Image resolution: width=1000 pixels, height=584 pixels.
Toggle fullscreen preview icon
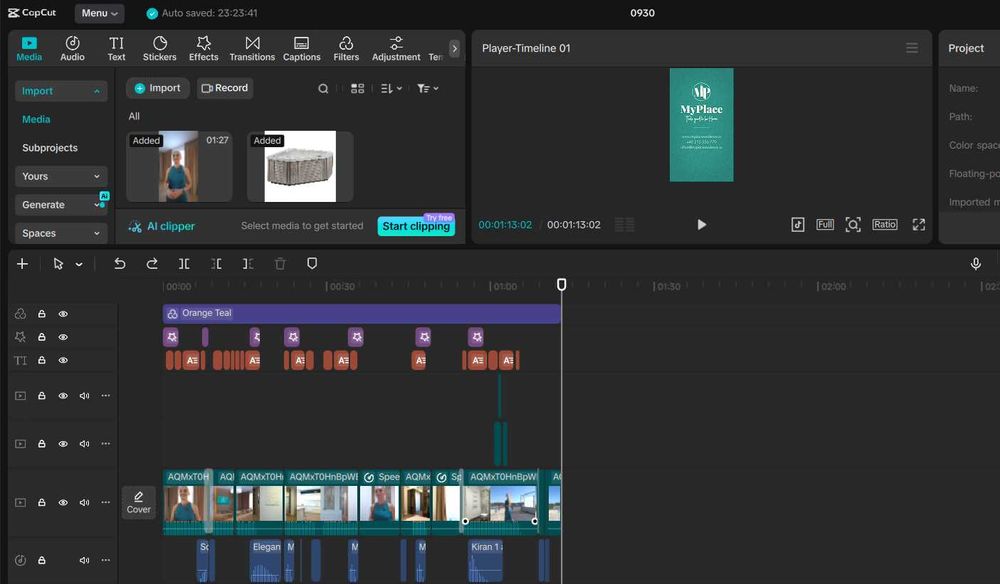918,224
